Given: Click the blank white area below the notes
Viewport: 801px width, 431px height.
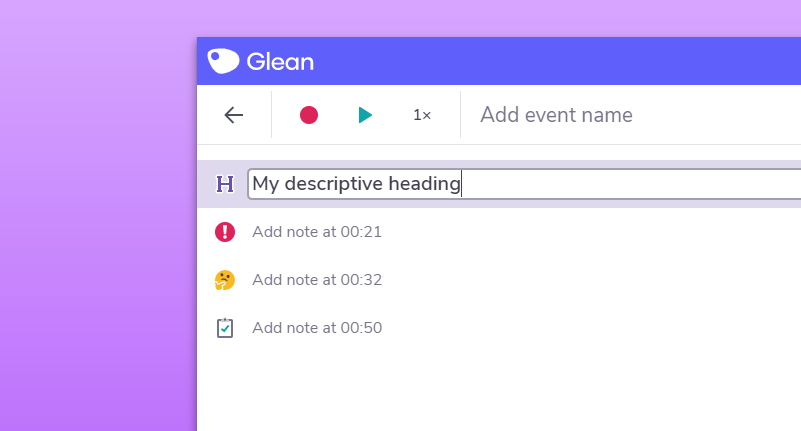Looking at the screenshot, I should 500,390.
